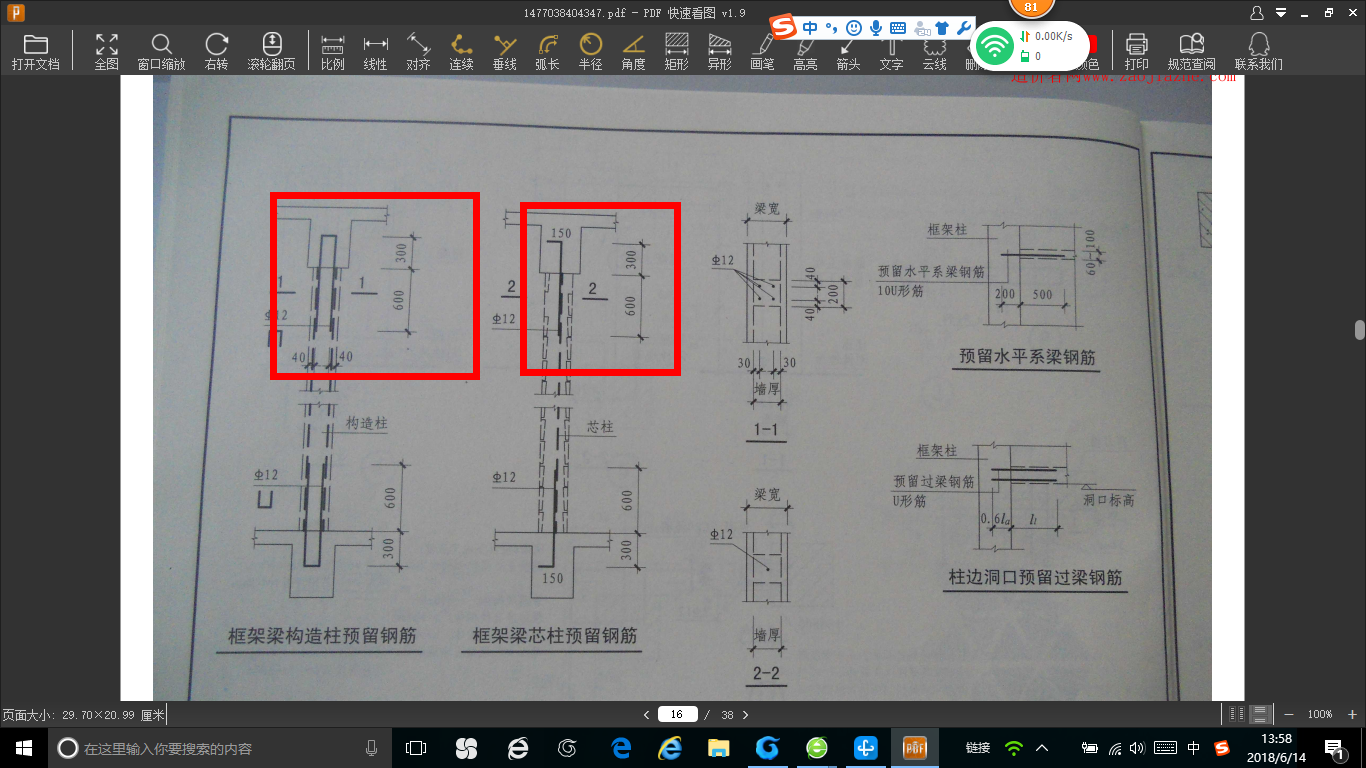1366x768 pixels.
Task: Choose the 对齐 aligned dimension tool
Action: point(418,51)
